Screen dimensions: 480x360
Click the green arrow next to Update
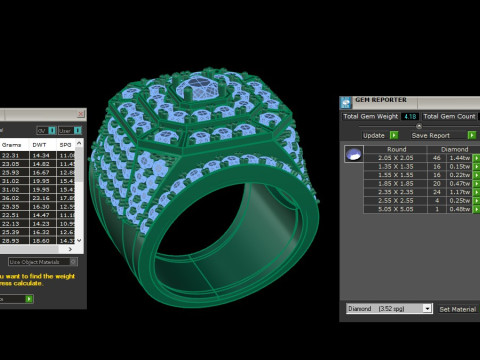[394, 135]
